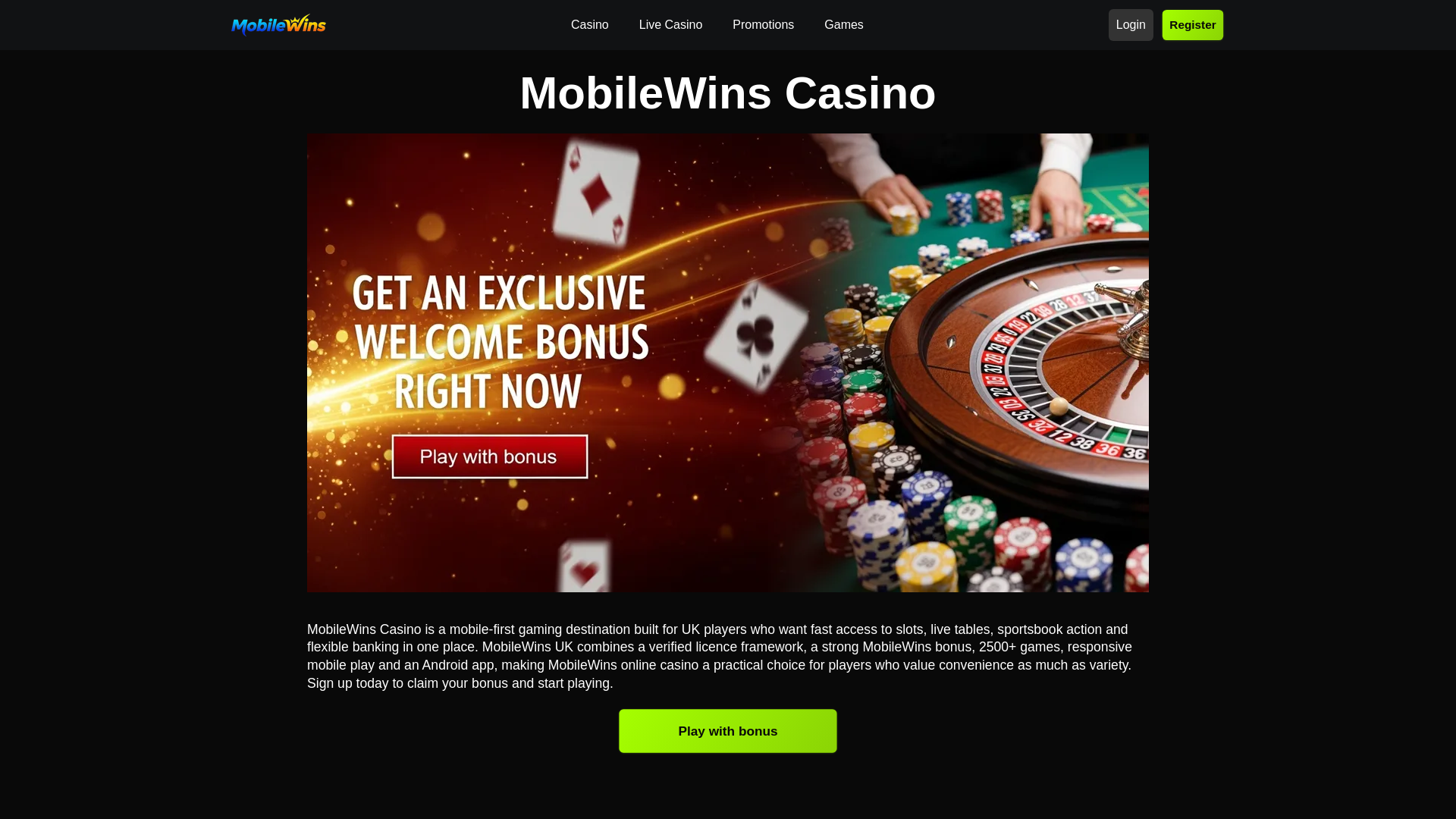
Task: Click the ball on the roulette wheel
Action: (x=1059, y=406)
